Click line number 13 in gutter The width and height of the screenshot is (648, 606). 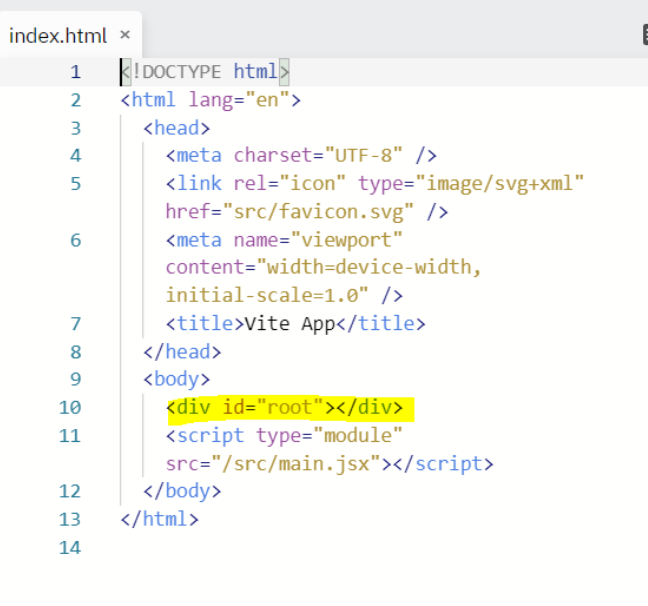70,519
